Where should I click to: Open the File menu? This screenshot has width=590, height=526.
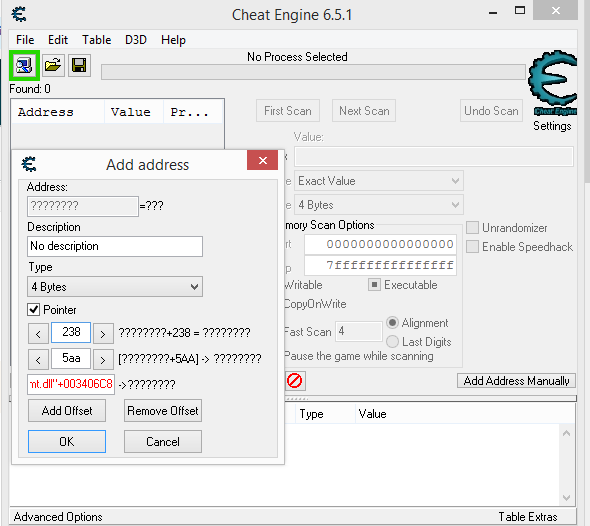pos(25,40)
